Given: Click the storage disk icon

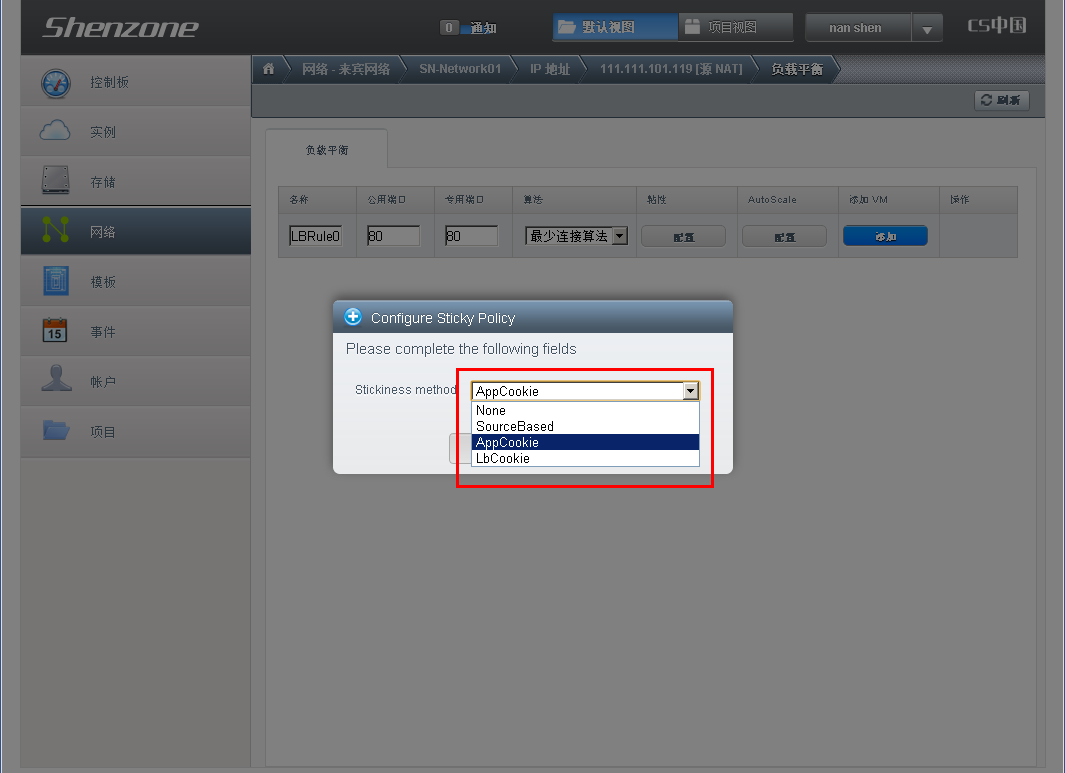Looking at the screenshot, I should point(56,181).
